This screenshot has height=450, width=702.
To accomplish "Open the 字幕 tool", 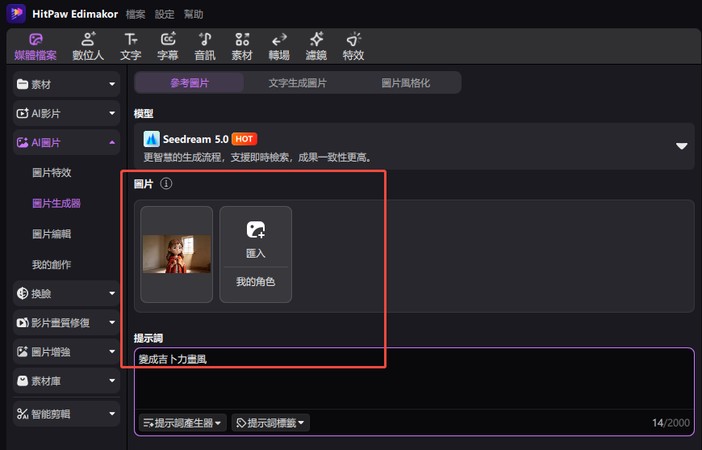I will (x=168, y=47).
